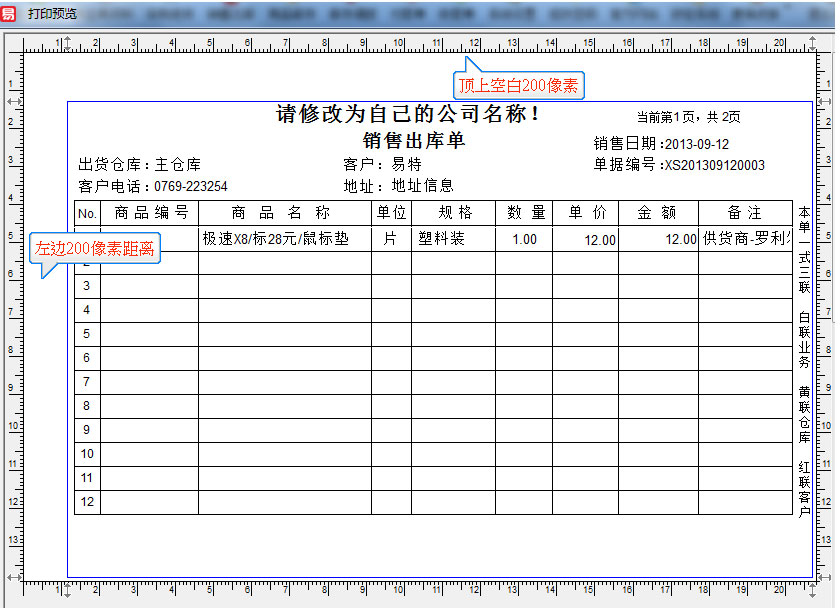This screenshot has width=840, height=608.
Task: Click the company name title text
Action: [408, 114]
